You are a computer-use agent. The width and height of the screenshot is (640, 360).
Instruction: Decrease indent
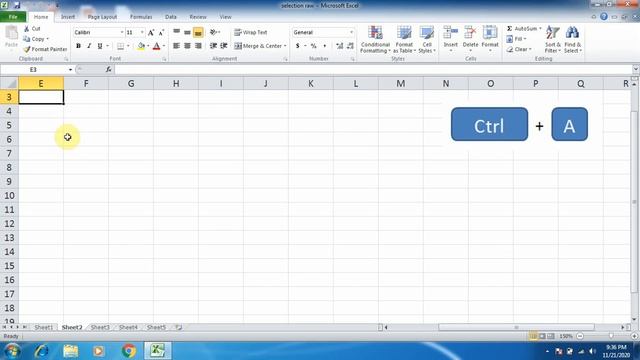click(213, 46)
